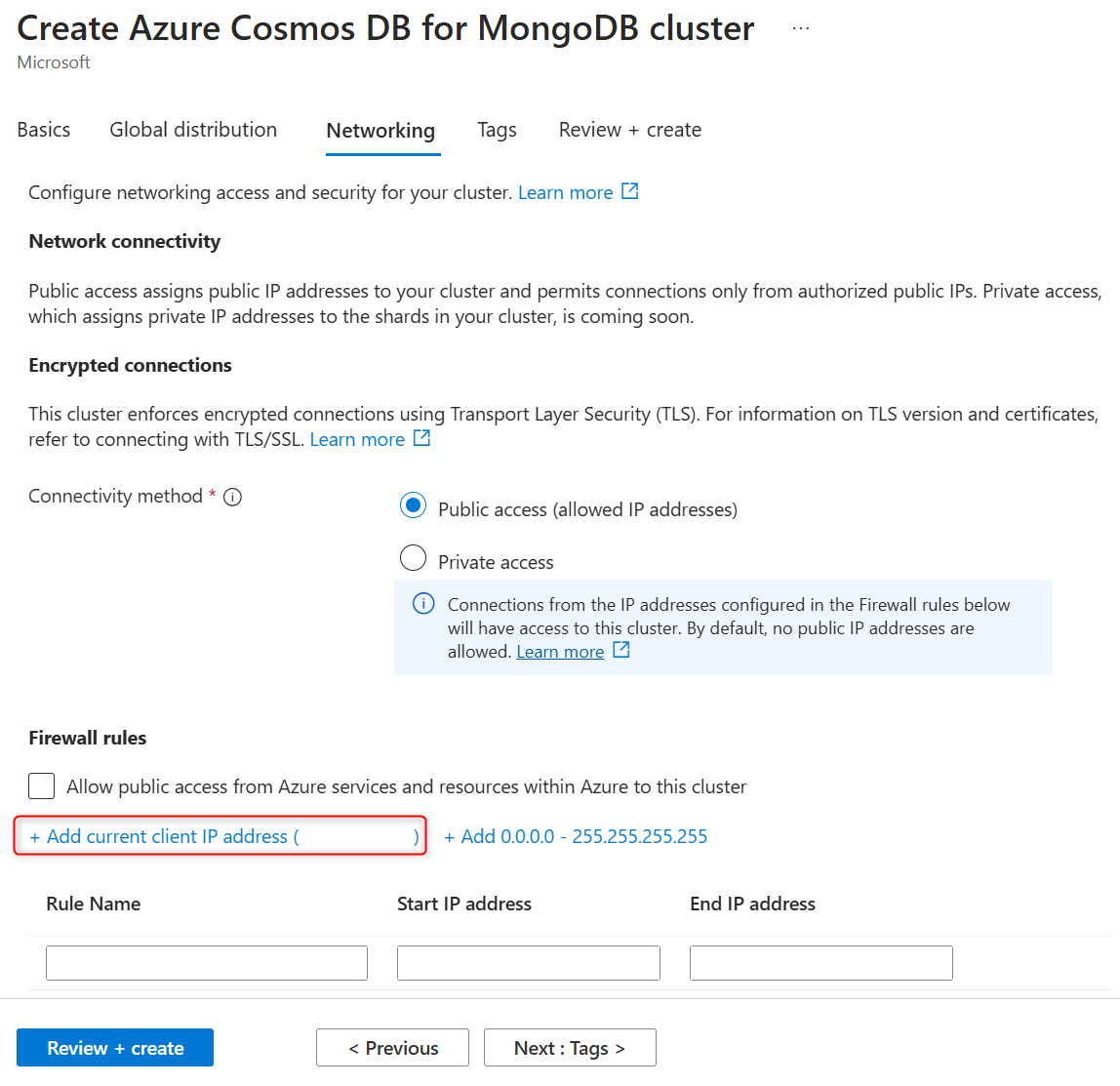Click the End IP address column header
1120x1086 pixels.
pos(752,904)
